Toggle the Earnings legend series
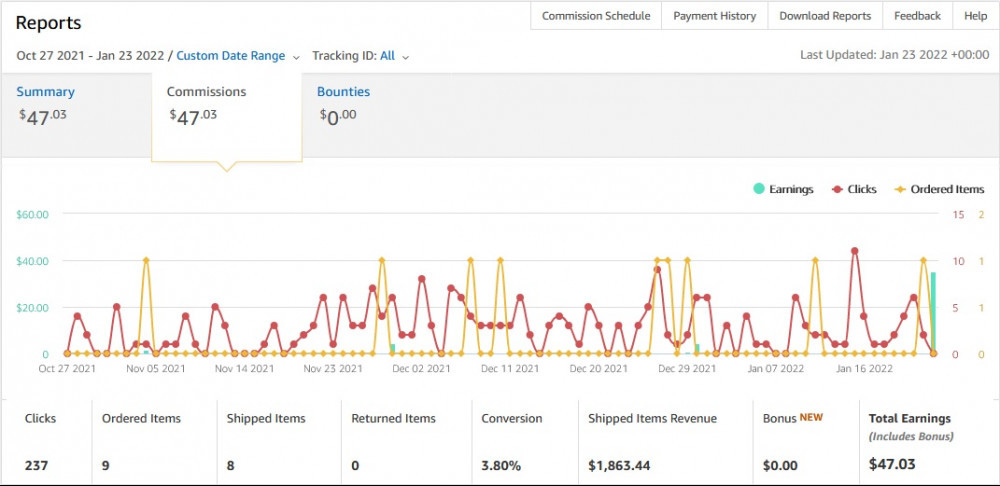 point(791,189)
